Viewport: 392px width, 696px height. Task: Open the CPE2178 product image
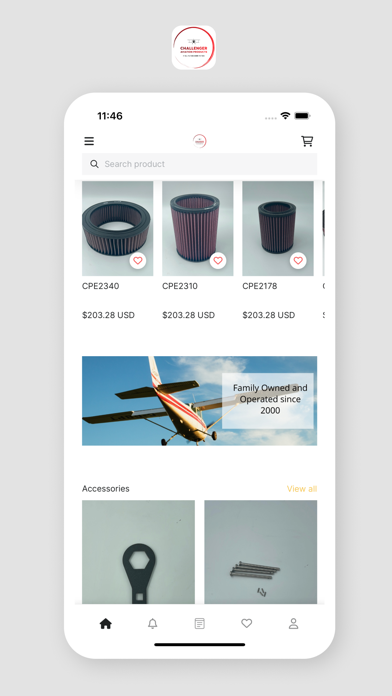[278, 228]
